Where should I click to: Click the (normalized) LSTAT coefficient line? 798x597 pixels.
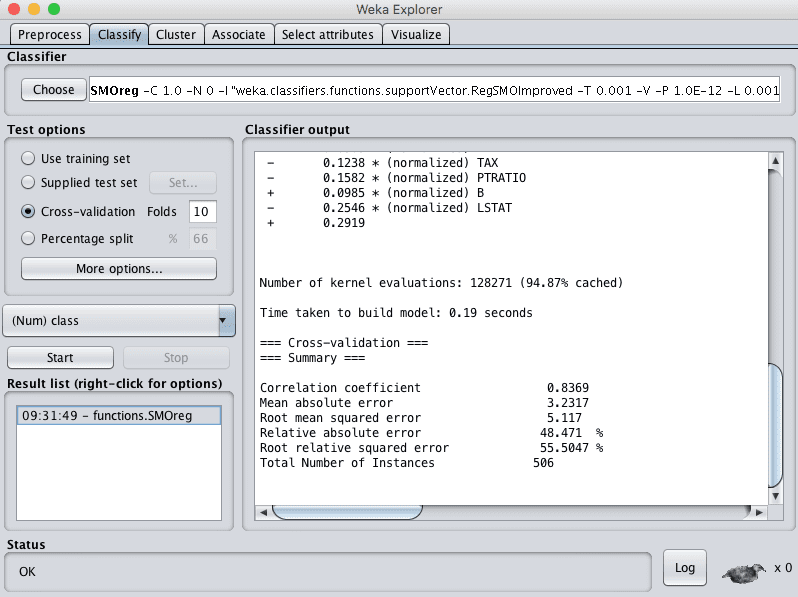pyautogui.click(x=389, y=208)
